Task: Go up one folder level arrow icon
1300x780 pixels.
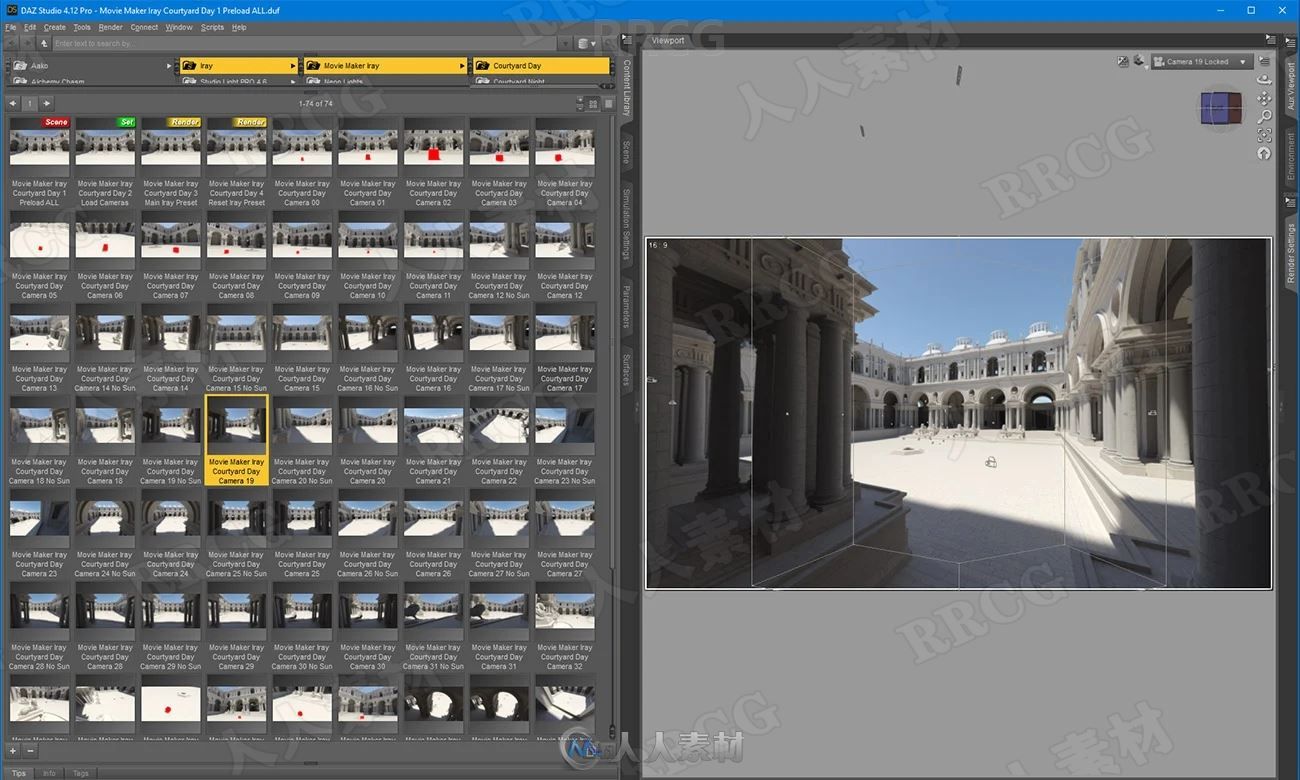Action: click(44, 43)
